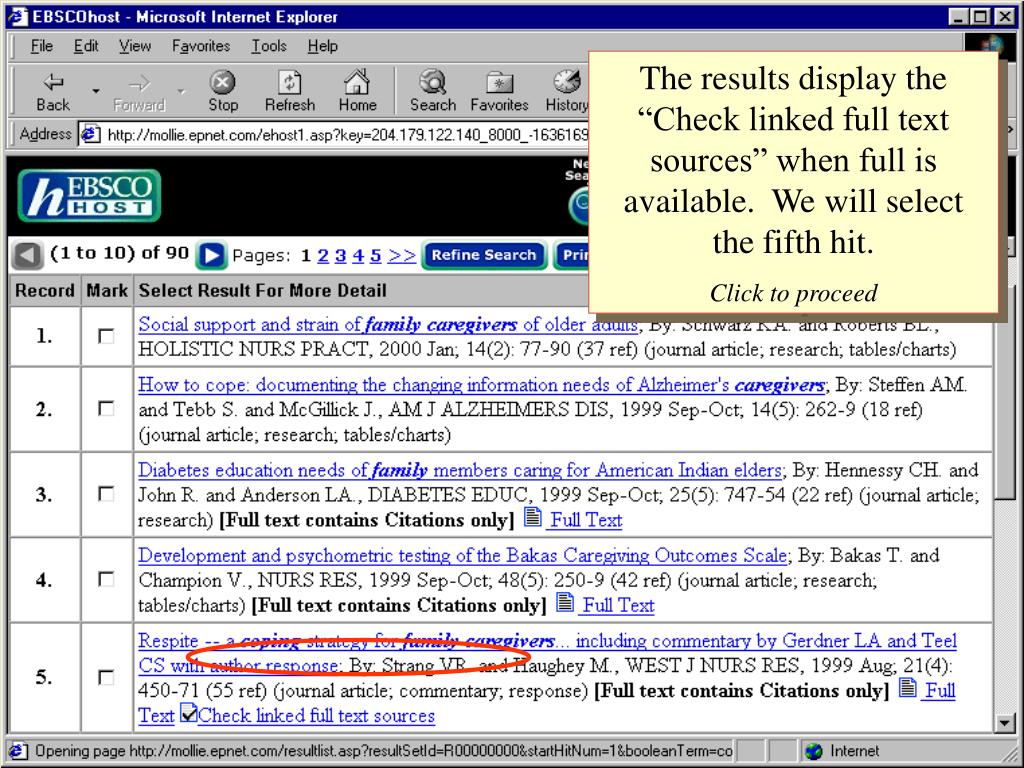1024x768 pixels.
Task: Open the File menu
Action: pyautogui.click(x=41, y=46)
